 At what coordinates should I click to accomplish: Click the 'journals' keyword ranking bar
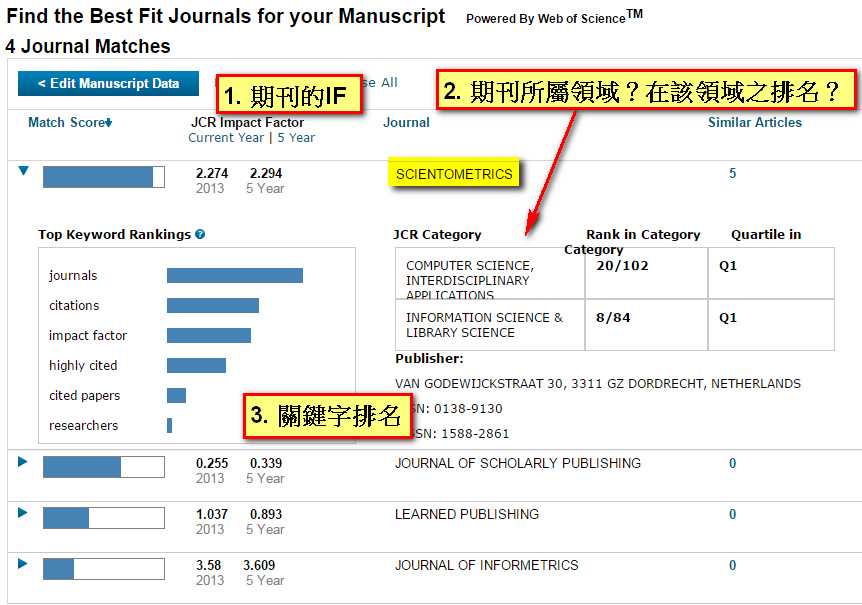235,275
